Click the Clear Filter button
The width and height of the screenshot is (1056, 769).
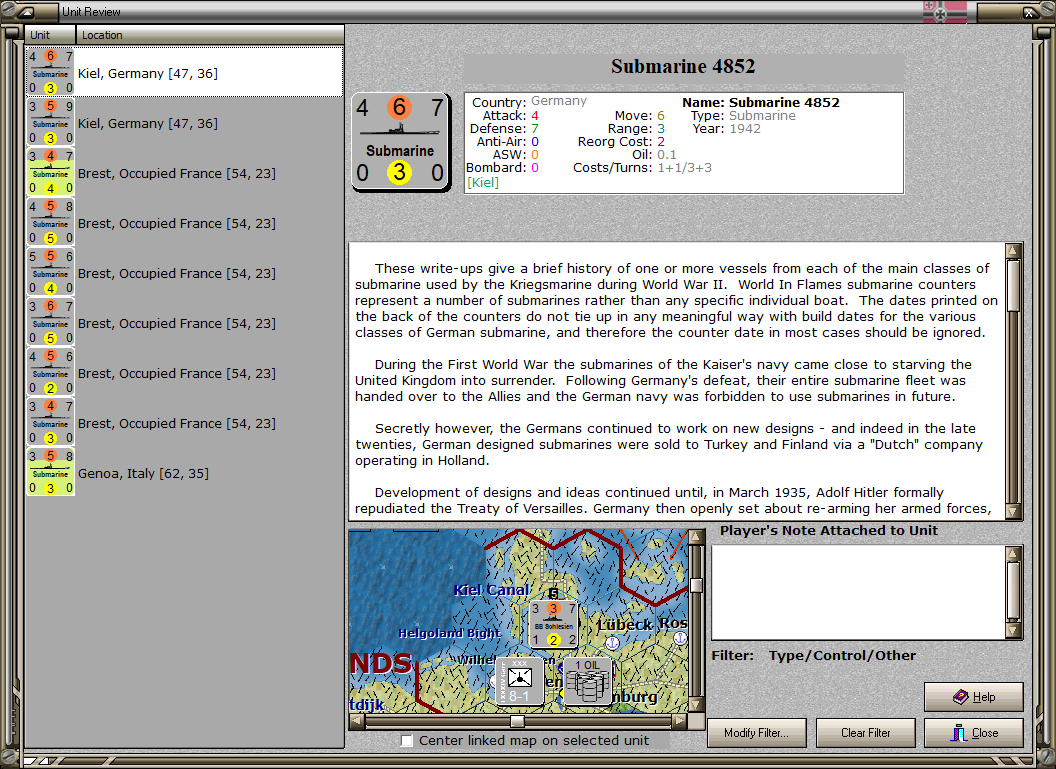pyautogui.click(x=865, y=733)
